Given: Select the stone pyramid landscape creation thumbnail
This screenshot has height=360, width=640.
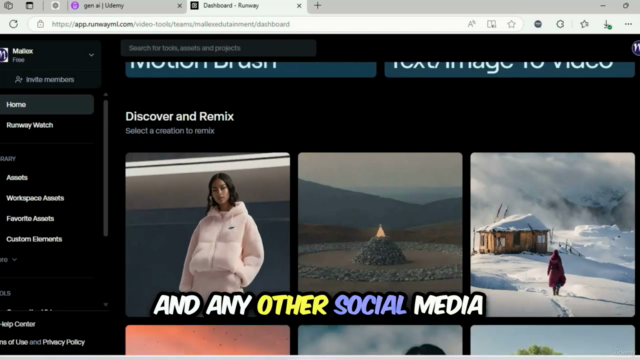Looking at the screenshot, I should click(380, 235).
